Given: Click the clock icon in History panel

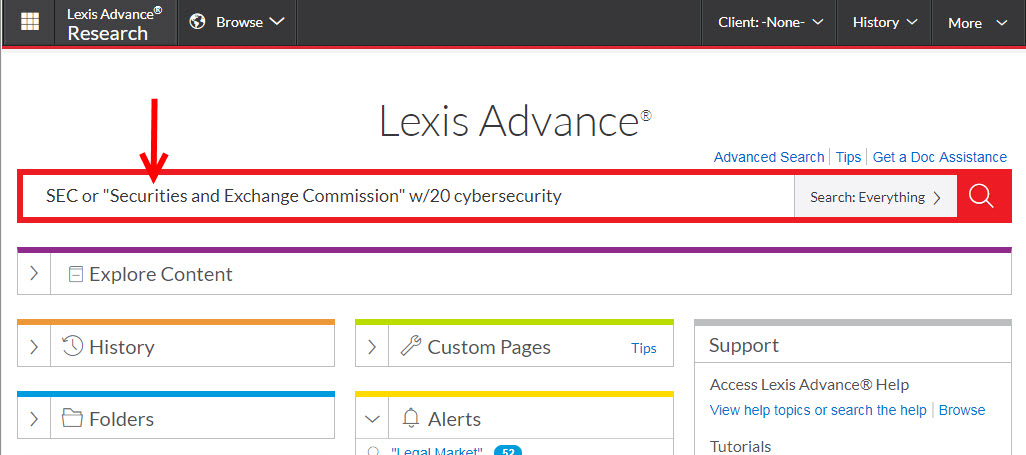Looking at the screenshot, I should 72,346.
